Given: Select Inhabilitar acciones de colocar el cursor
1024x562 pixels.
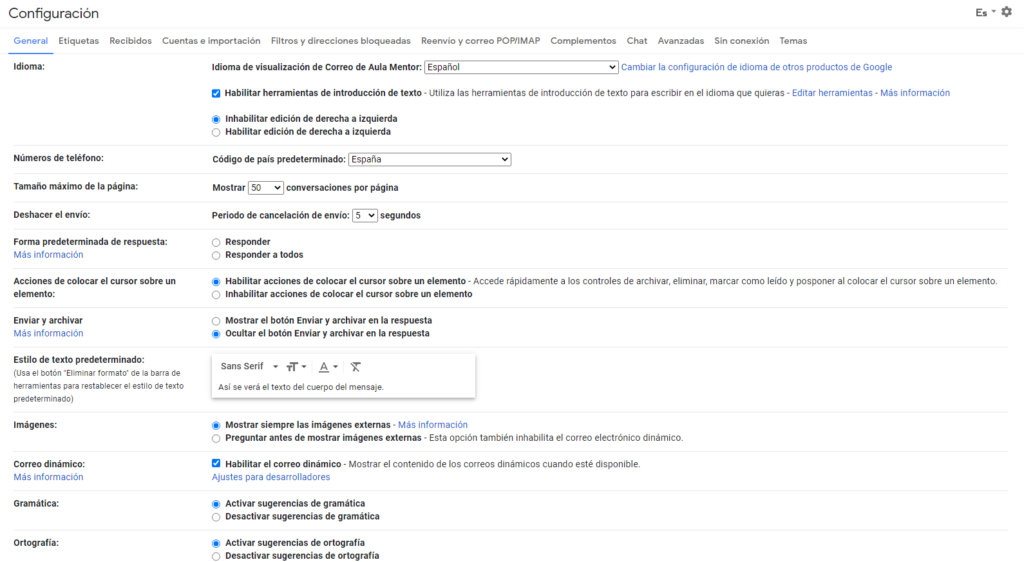Looking at the screenshot, I should point(216,295).
